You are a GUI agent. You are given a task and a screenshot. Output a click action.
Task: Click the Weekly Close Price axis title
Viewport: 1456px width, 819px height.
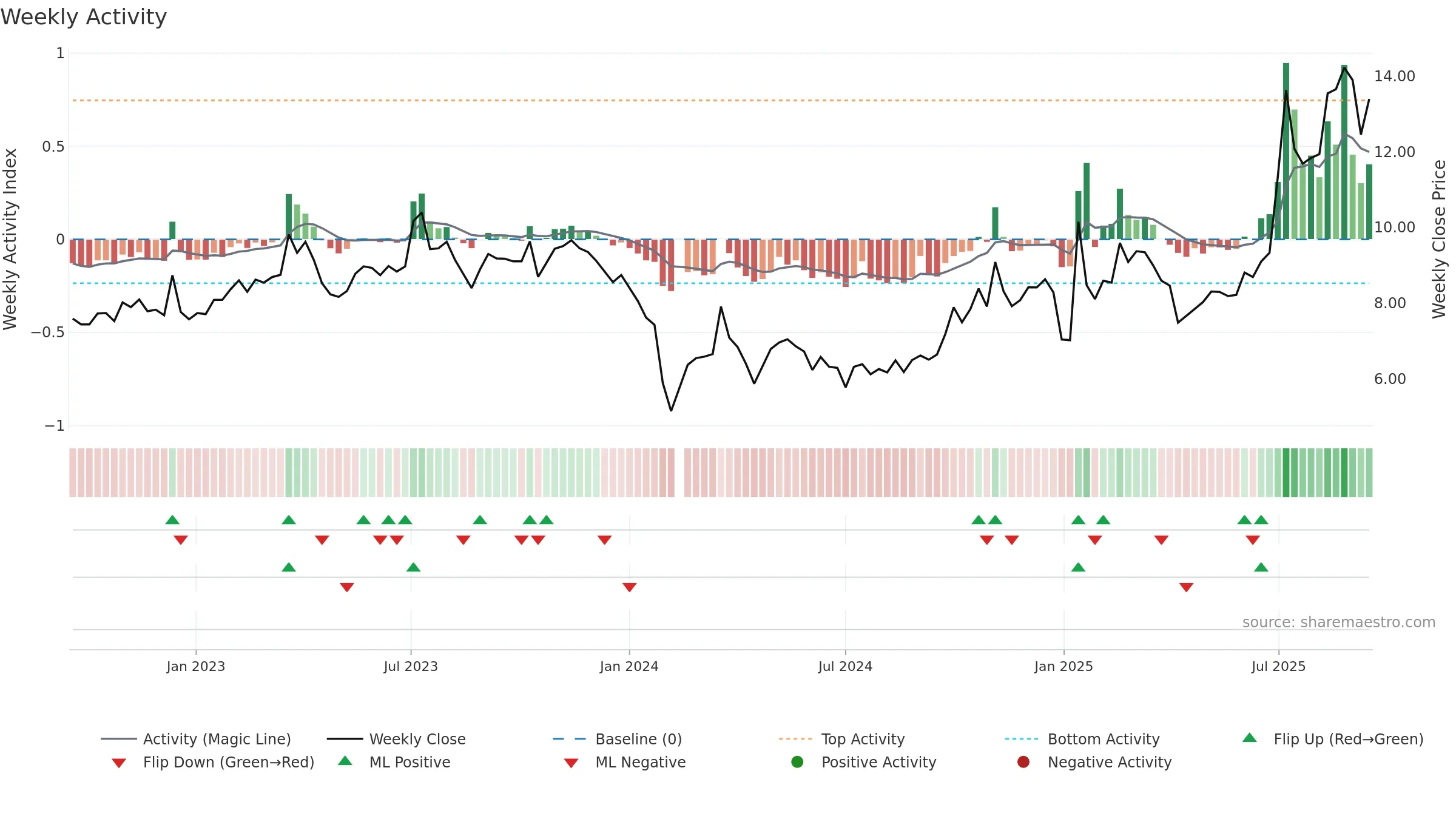click(1439, 239)
